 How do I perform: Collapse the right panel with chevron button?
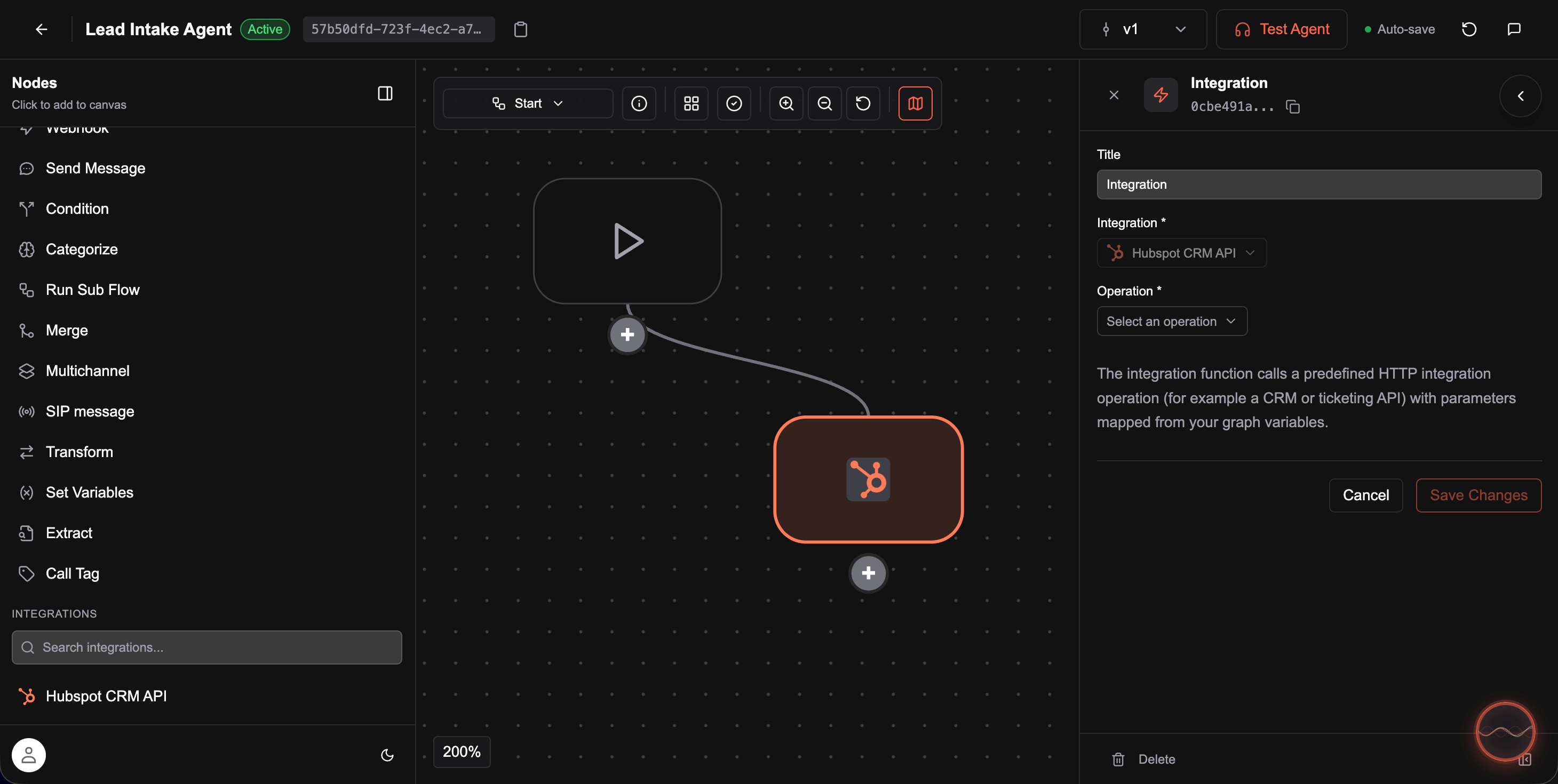tap(1520, 95)
